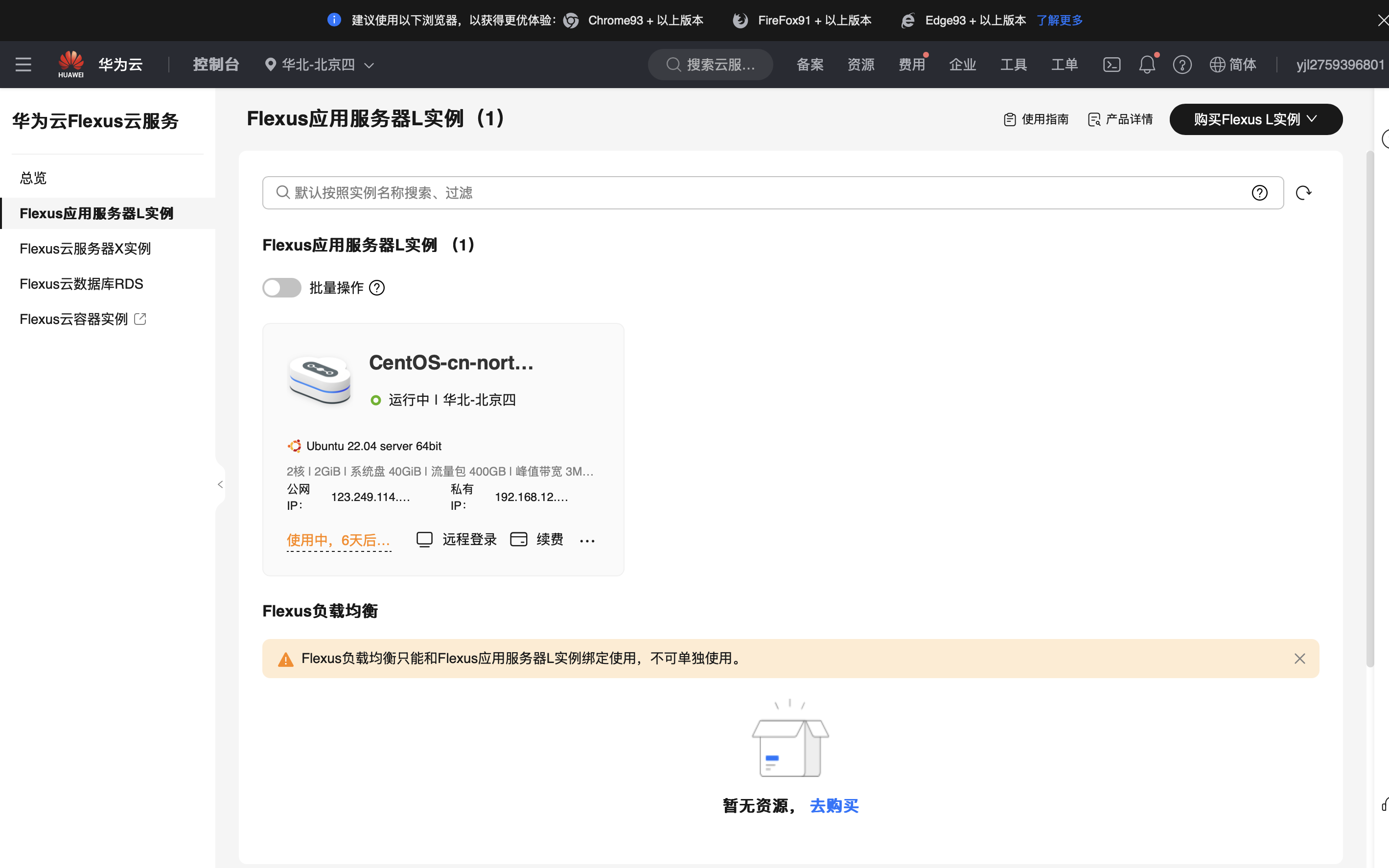Expand the 华北-北京四 region selector

[x=319, y=64]
